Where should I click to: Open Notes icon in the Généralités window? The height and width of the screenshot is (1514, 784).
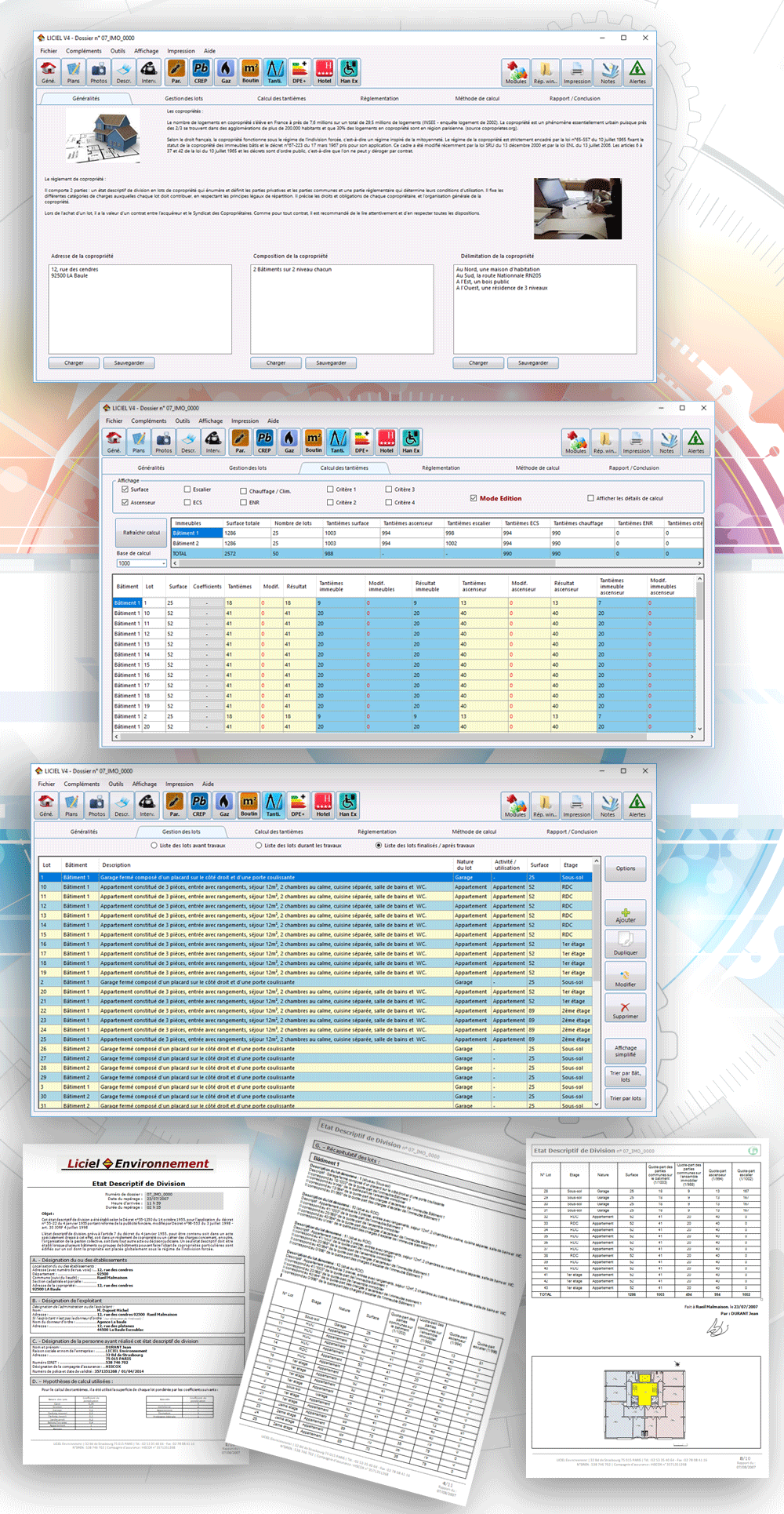point(608,71)
